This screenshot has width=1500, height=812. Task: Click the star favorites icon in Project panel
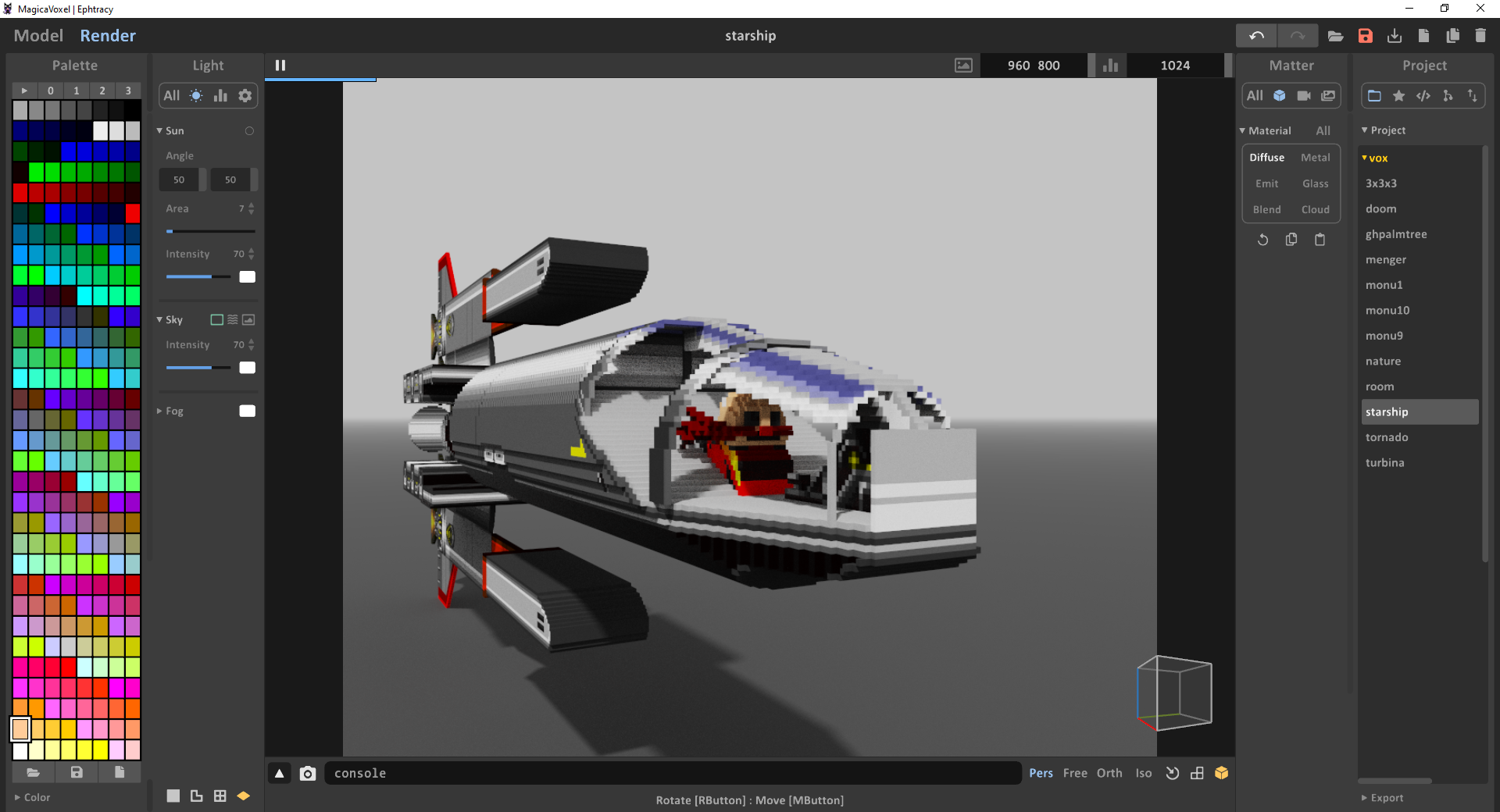pyautogui.click(x=1399, y=95)
